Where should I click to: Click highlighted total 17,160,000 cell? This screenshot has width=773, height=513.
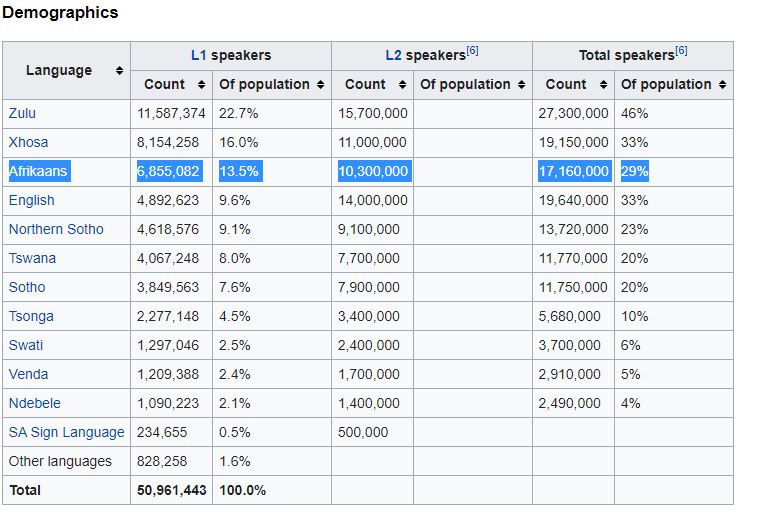pos(573,171)
